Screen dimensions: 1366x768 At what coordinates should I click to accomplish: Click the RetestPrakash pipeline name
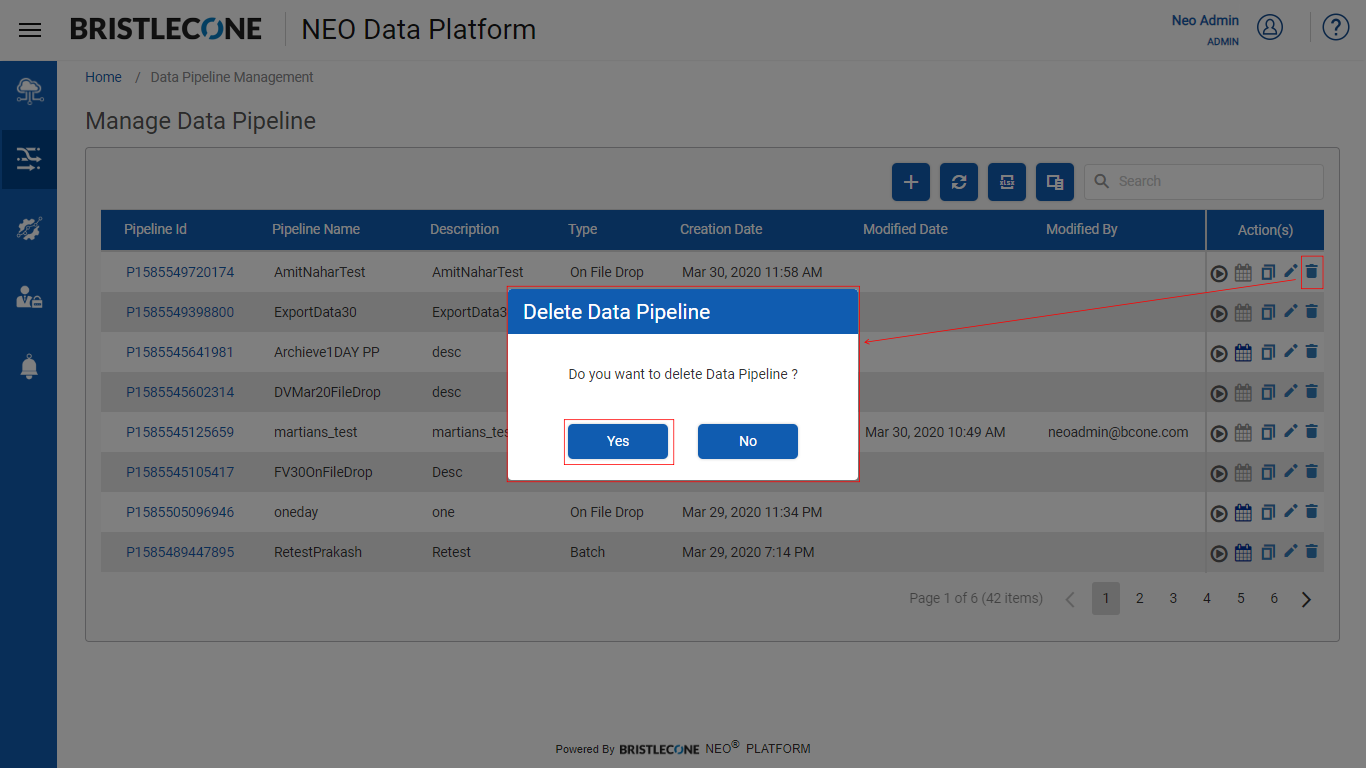318,552
